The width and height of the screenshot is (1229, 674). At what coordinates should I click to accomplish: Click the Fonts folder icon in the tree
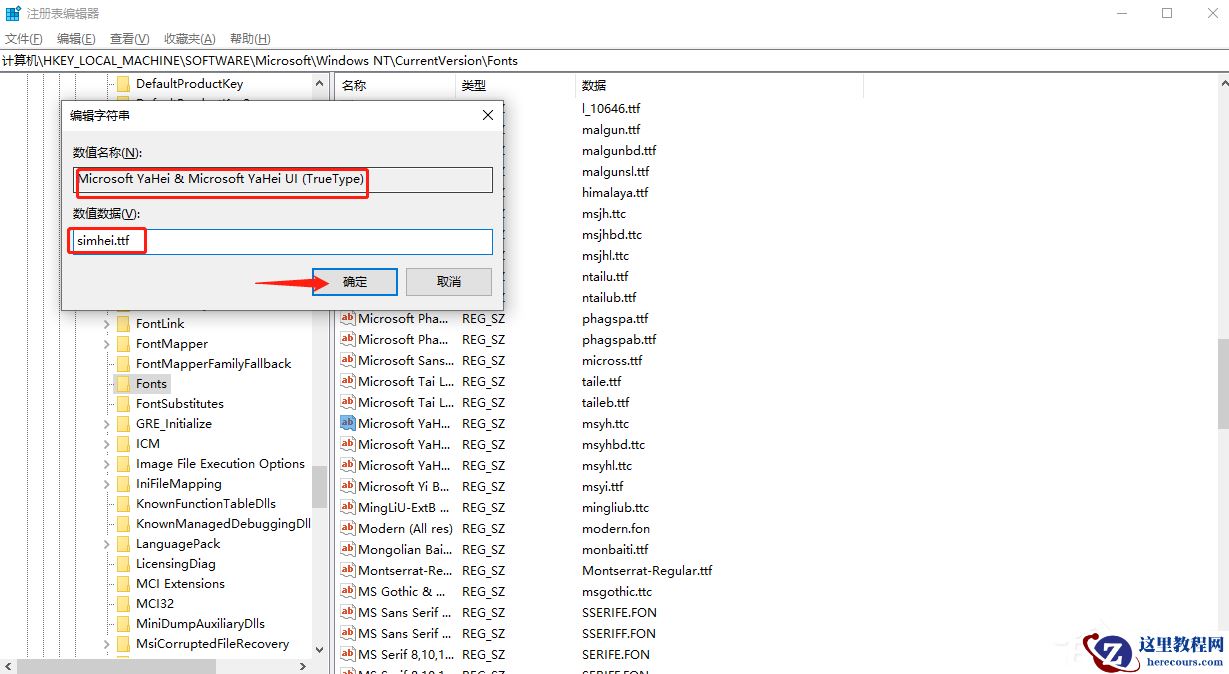122,383
